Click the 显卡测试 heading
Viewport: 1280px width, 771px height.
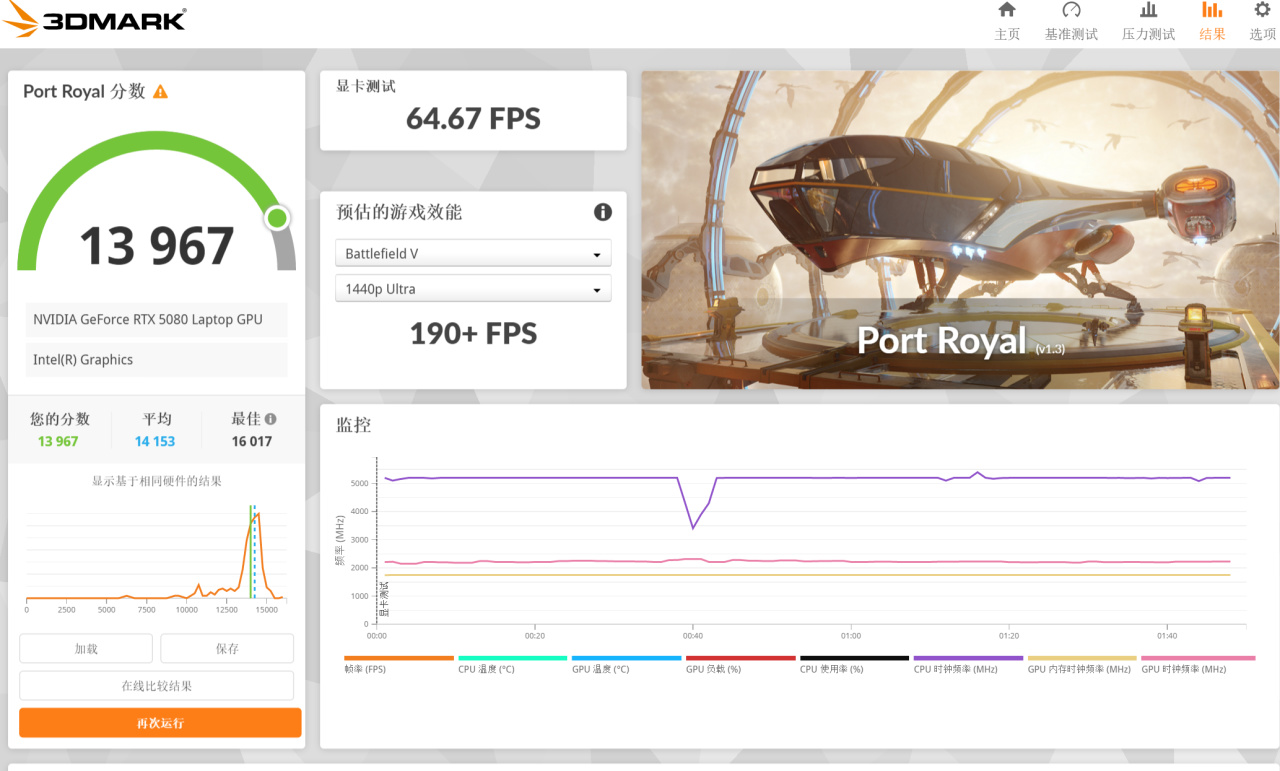click(366, 86)
